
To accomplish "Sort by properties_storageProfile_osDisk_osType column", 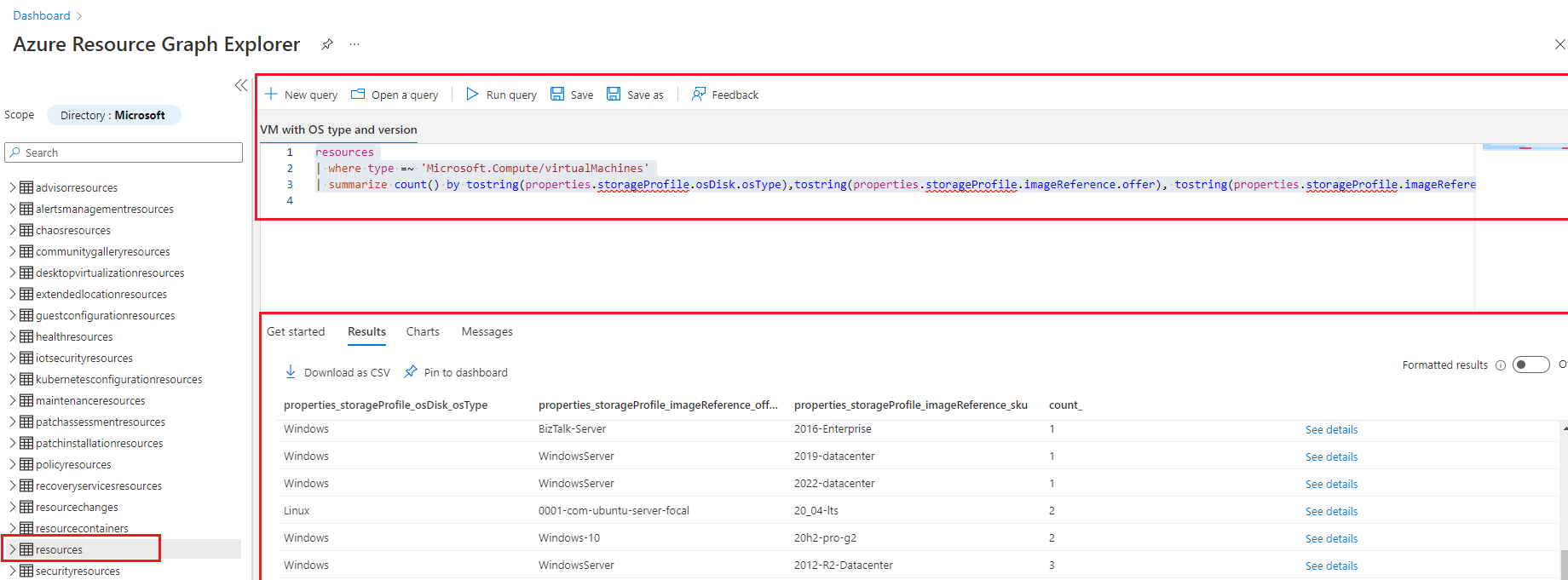I will coord(385,405).
